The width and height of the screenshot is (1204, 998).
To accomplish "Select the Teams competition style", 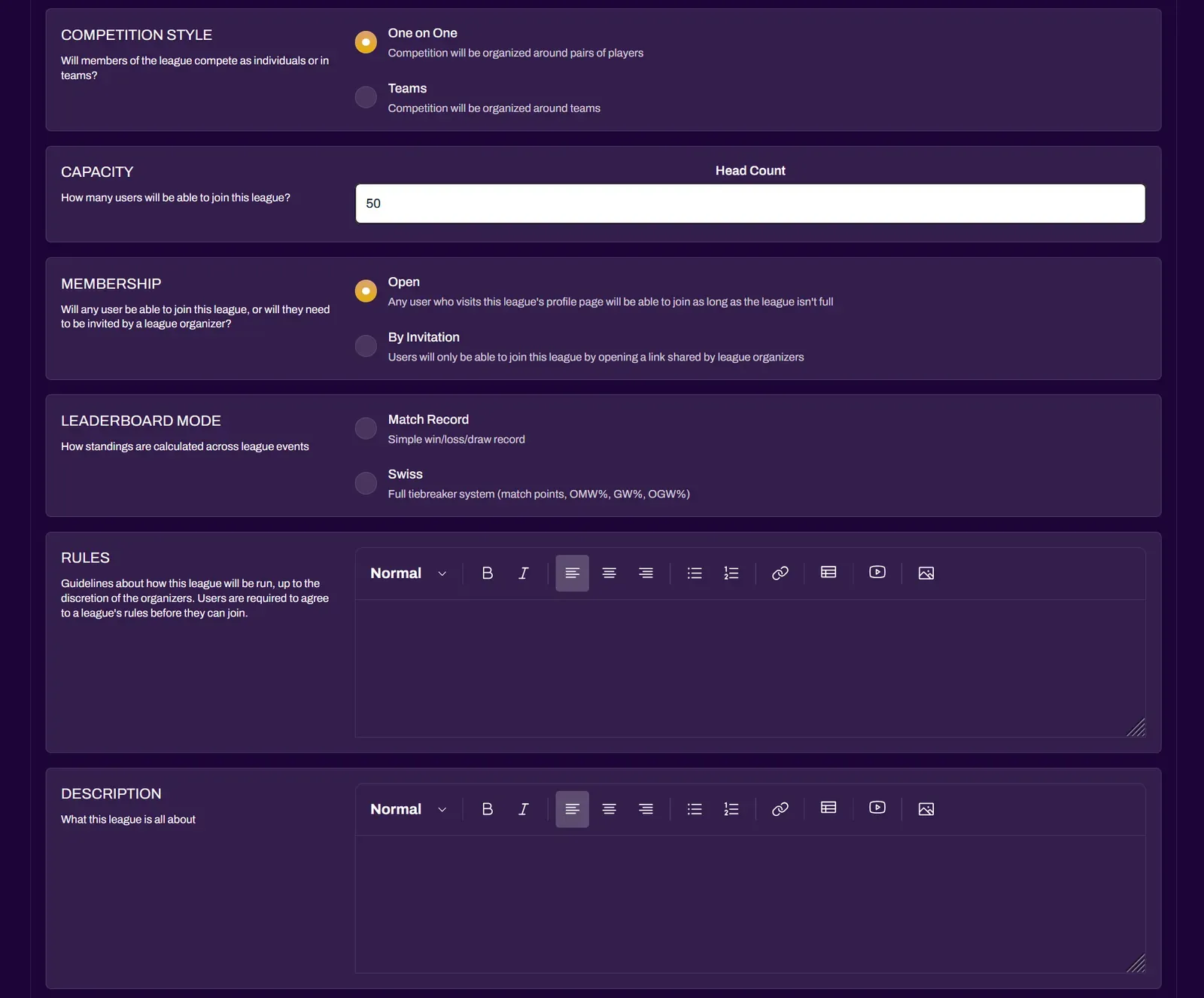I will 366,97.
